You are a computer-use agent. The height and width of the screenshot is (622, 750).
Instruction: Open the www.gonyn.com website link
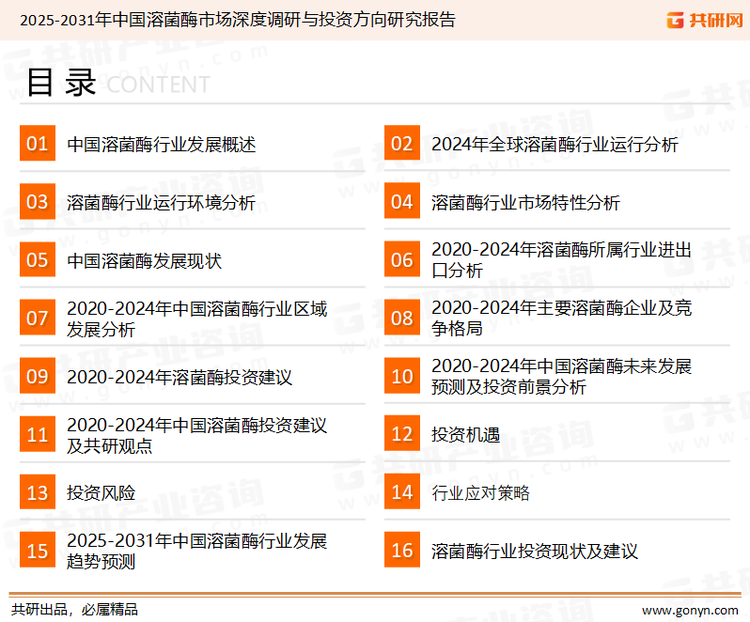[x=689, y=609]
